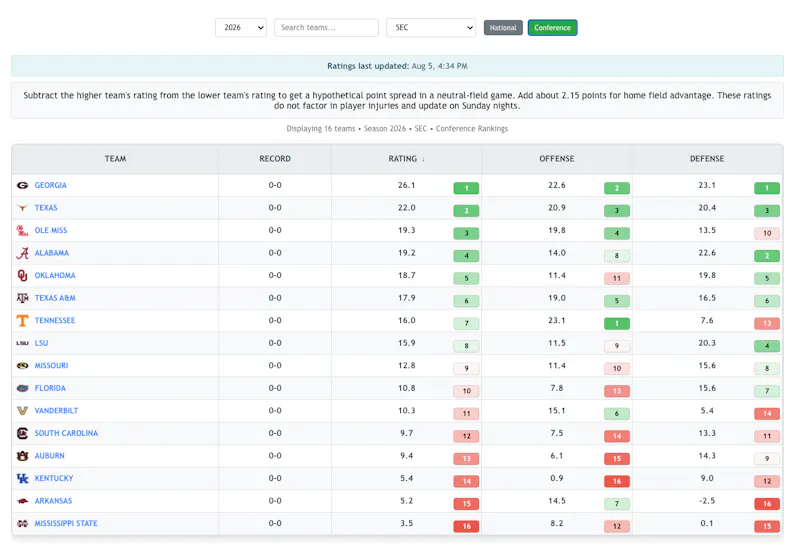Click LSU's defense value 20.3
Viewport: 800px width, 550px height.
tap(707, 343)
